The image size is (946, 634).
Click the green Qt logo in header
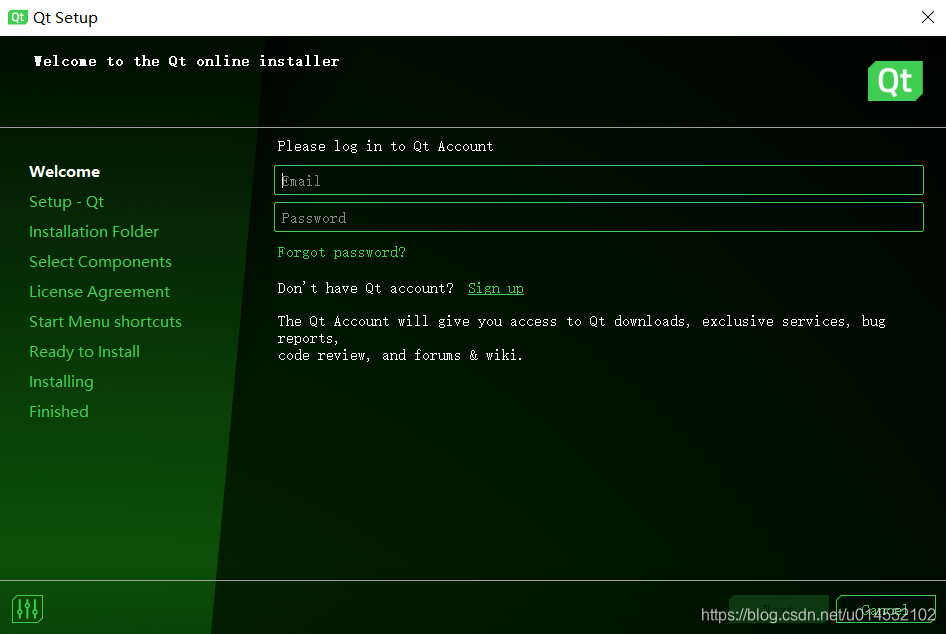pyautogui.click(x=895, y=81)
